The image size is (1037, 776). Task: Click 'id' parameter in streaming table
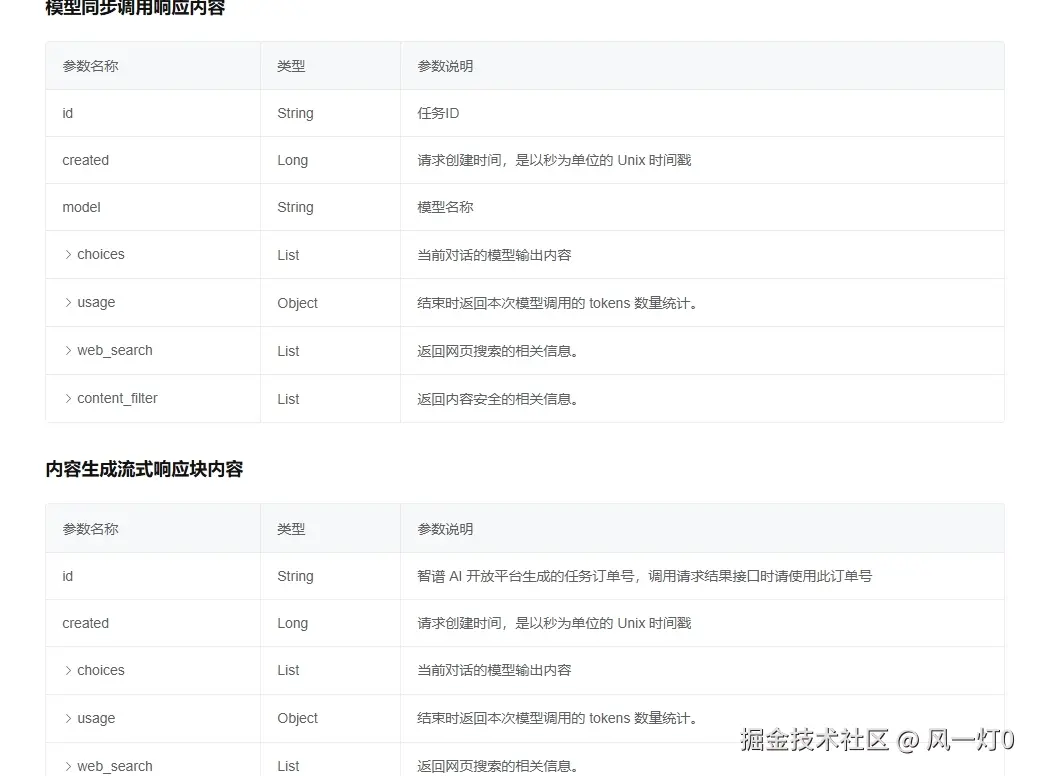click(67, 576)
